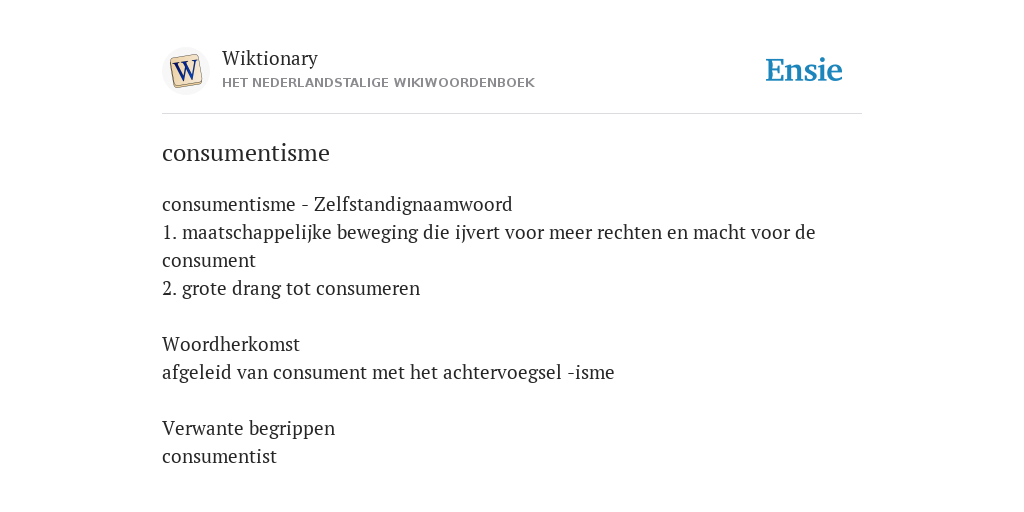The width and height of the screenshot is (1024, 512).
Task: Open the related term 'consumentist'
Action: (219, 456)
